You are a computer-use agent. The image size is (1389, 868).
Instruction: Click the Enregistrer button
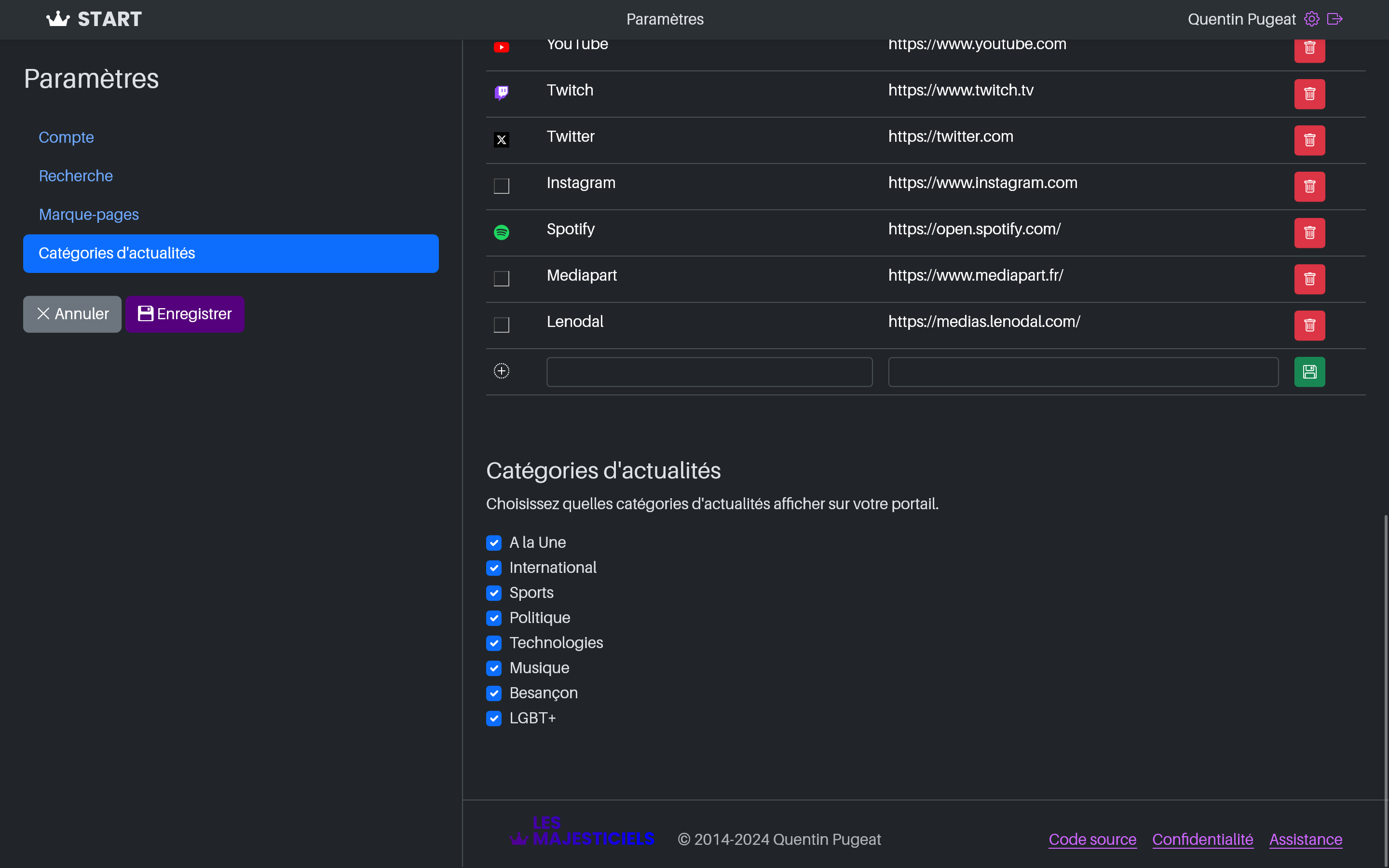click(184, 314)
